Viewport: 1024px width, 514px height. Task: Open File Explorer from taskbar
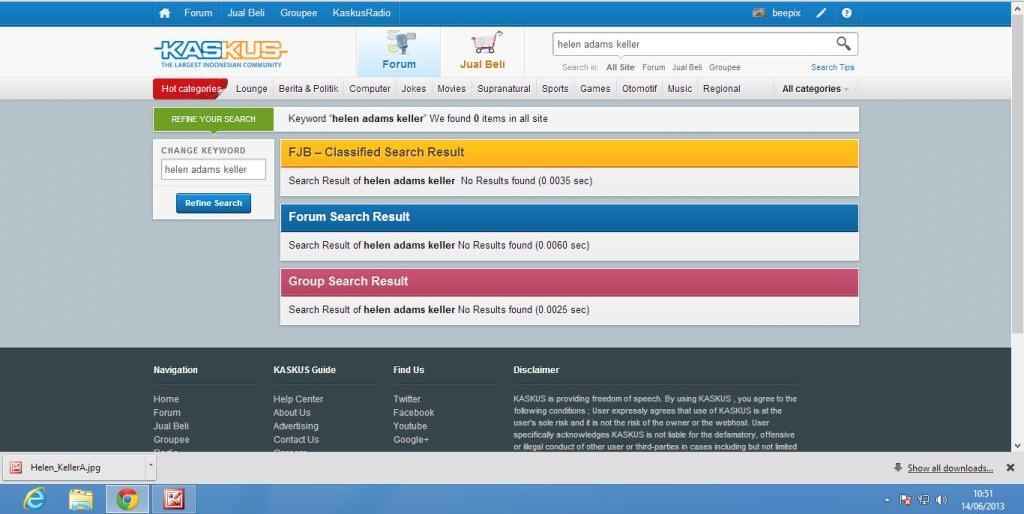point(81,500)
